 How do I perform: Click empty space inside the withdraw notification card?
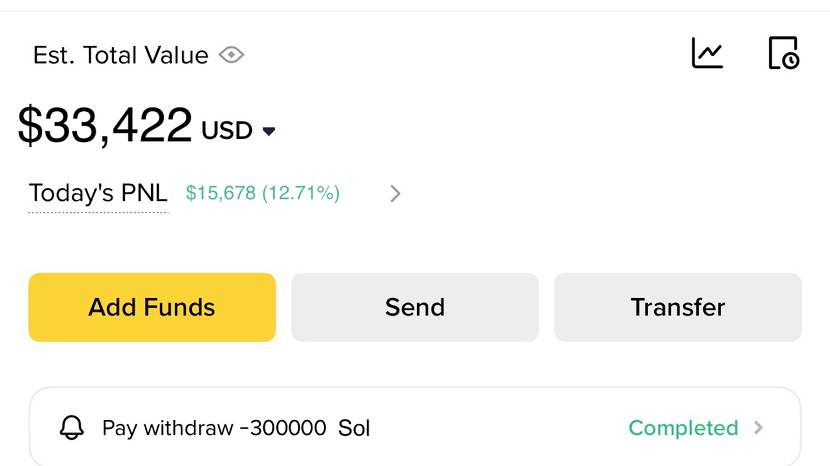point(500,428)
